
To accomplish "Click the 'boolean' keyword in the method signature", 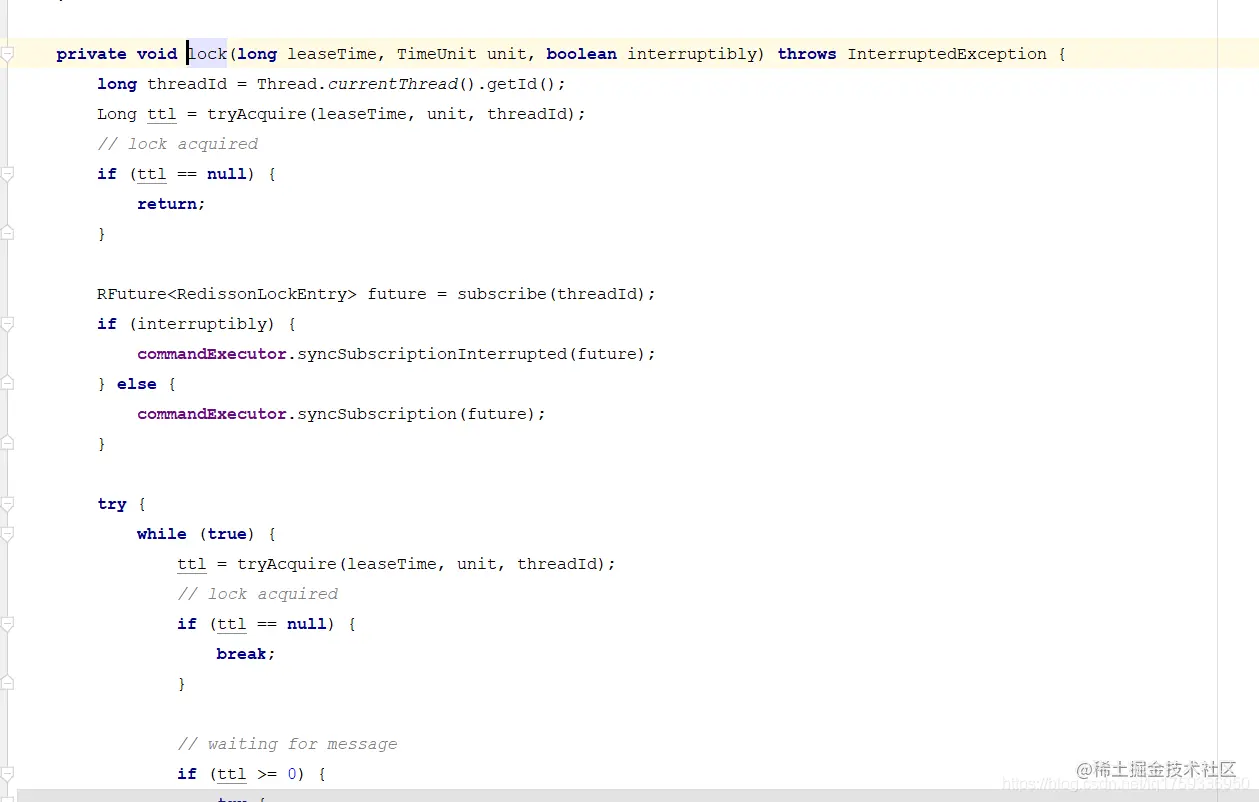I will click(582, 54).
